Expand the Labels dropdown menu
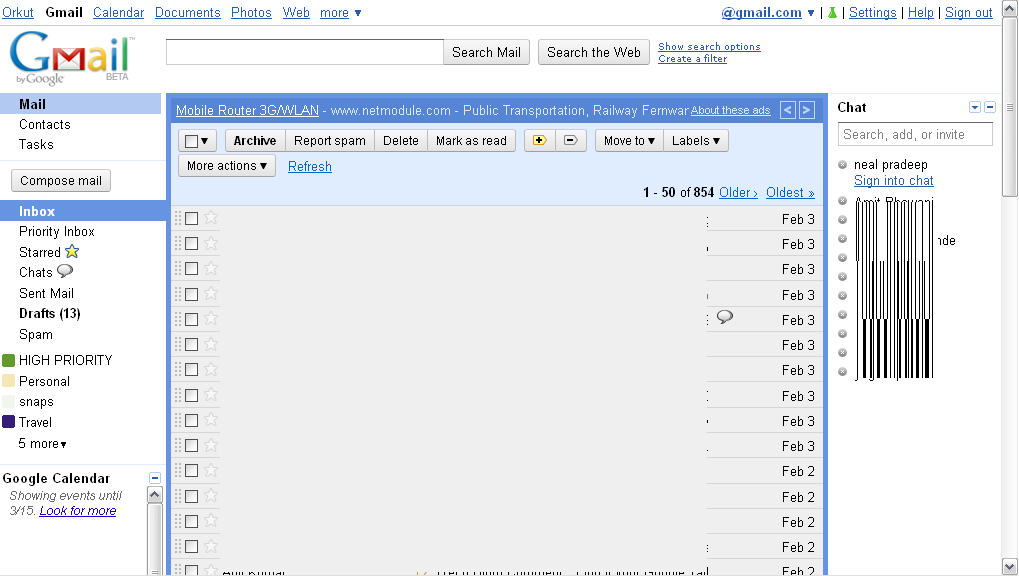 click(696, 141)
